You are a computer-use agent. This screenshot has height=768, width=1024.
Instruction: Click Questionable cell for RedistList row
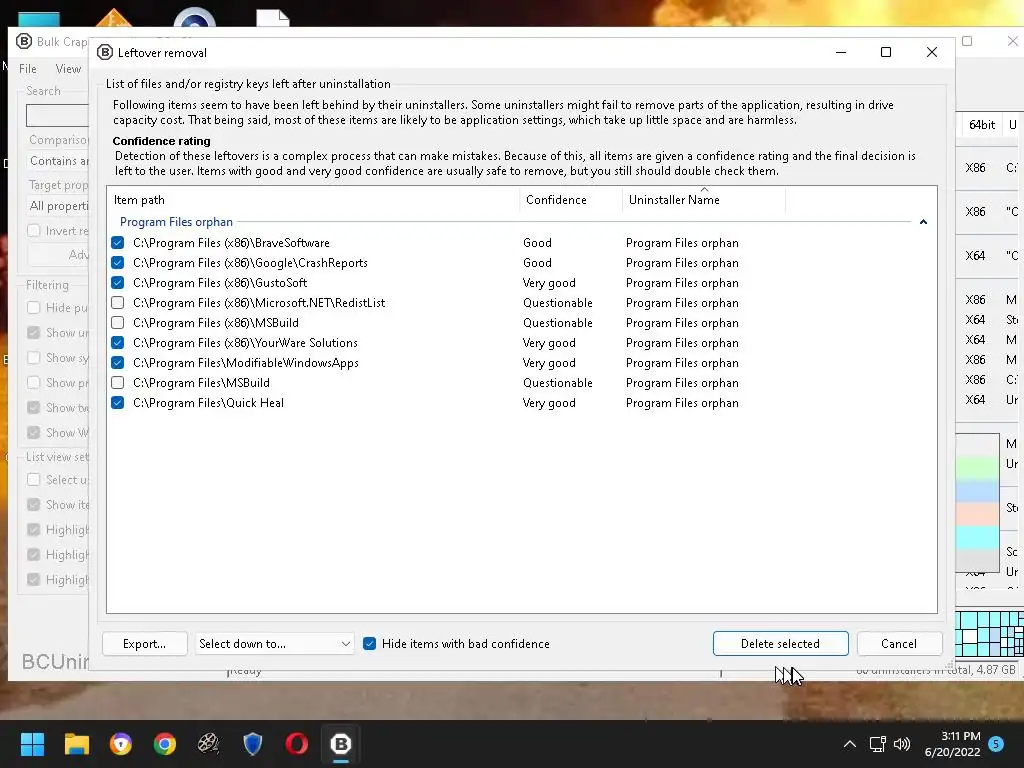[x=558, y=303]
